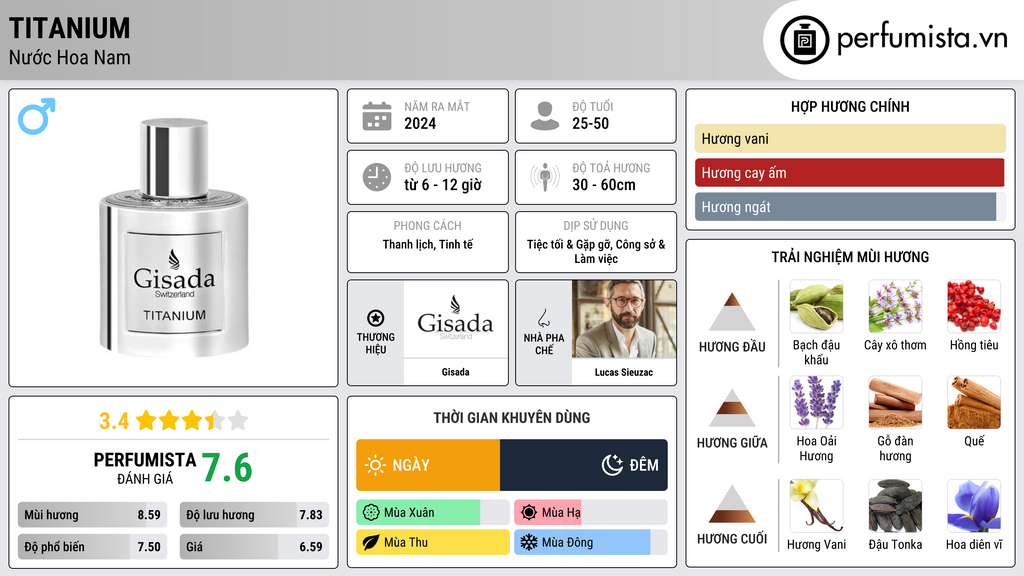Screen dimensions: 1024x576
Task: Open the Đậu Tonka note image
Action: coord(895,506)
